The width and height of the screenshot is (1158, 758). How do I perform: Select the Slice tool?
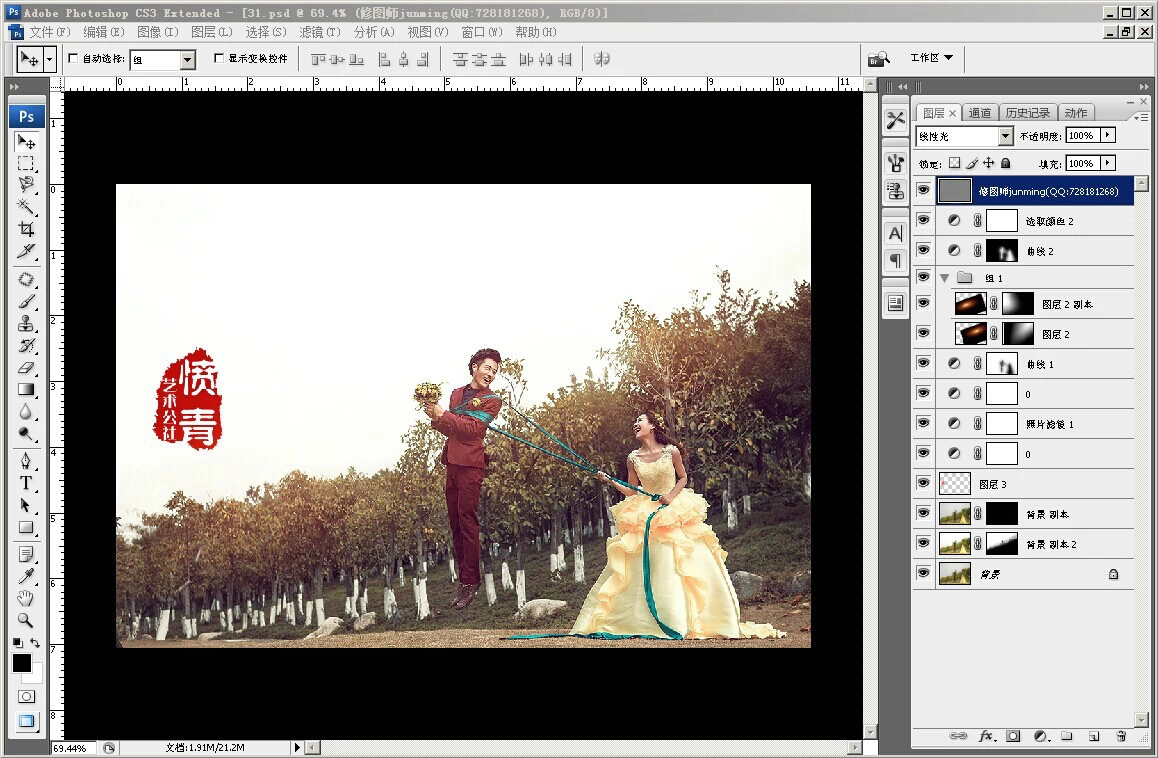(26, 251)
